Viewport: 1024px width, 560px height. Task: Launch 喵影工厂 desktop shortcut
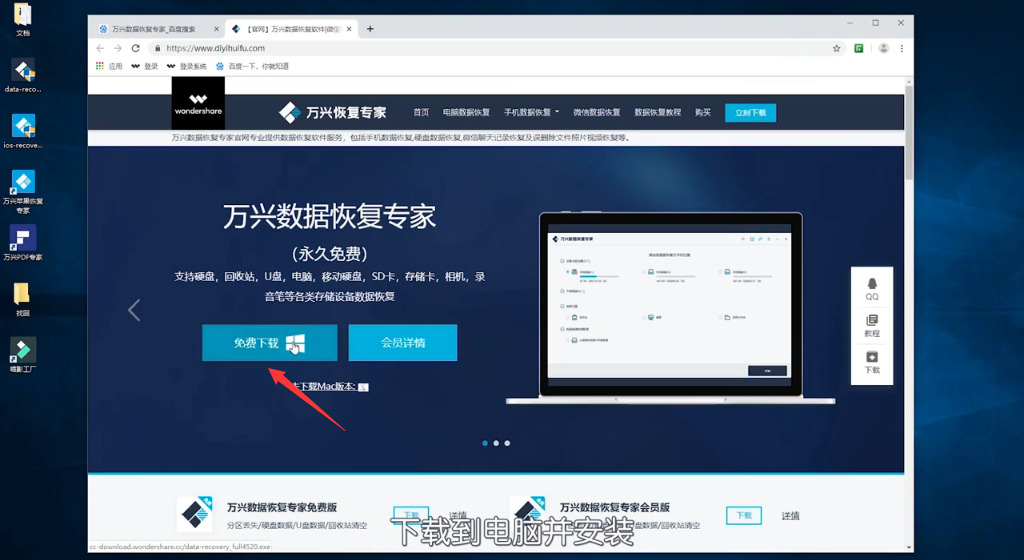pyautogui.click(x=23, y=354)
